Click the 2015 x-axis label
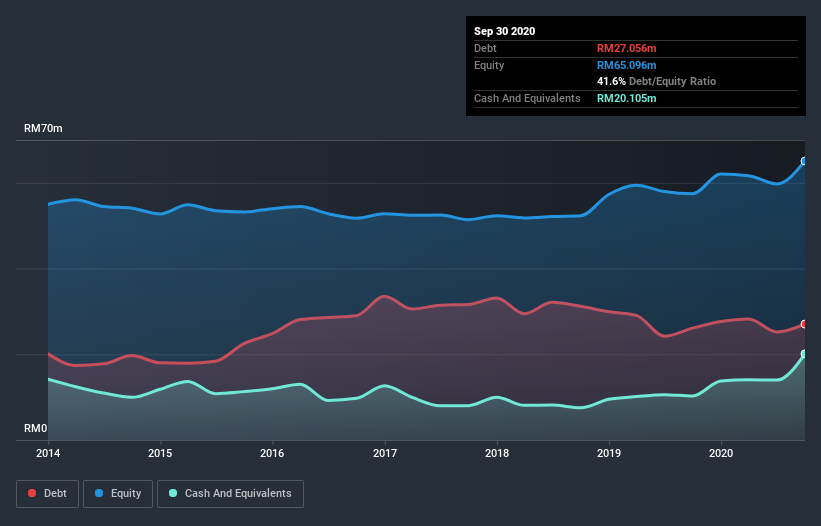The width and height of the screenshot is (821, 526). coord(160,452)
